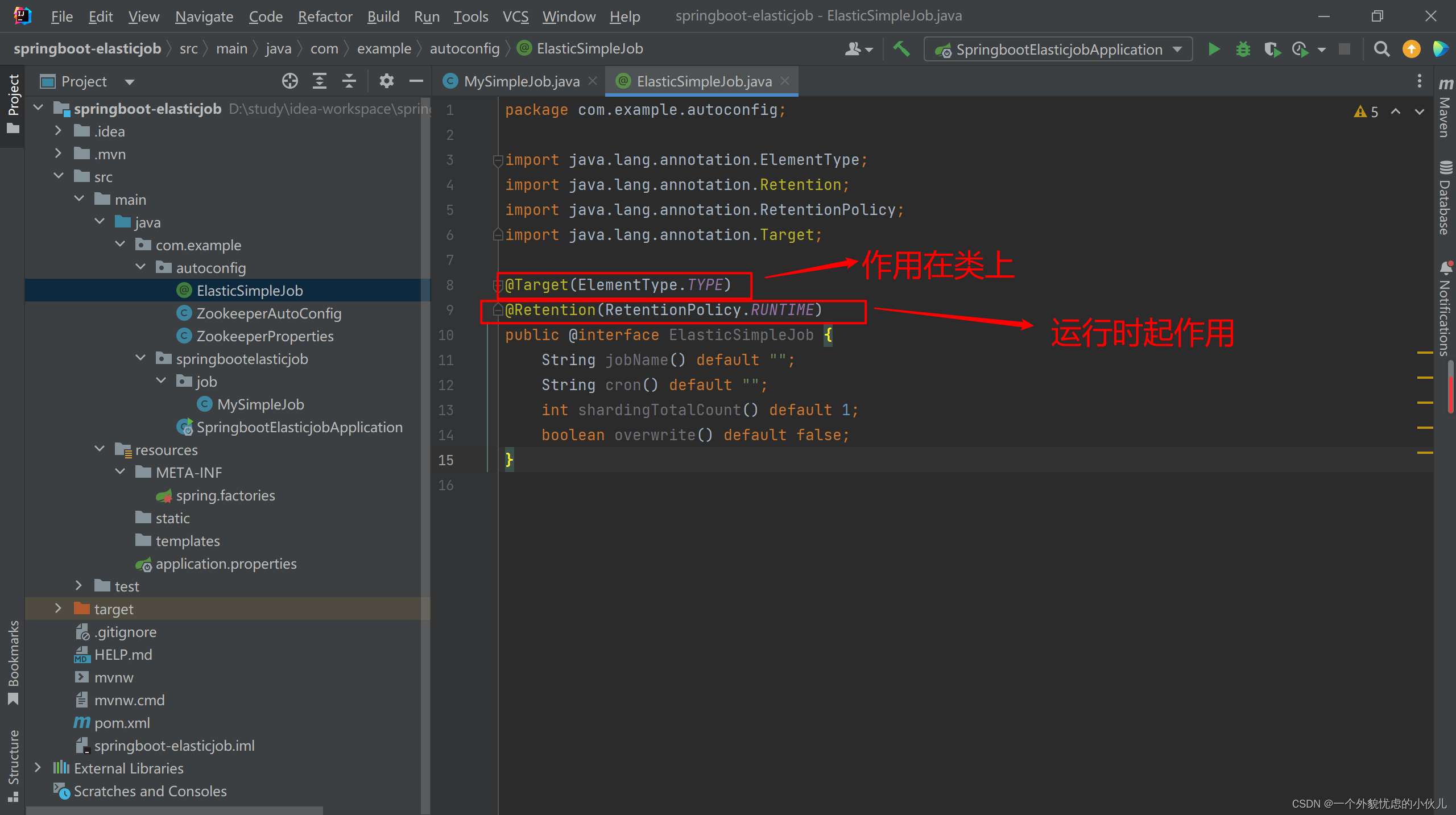This screenshot has height=815, width=1456.
Task: Open the run configuration dropdown
Action: pyautogui.click(x=1177, y=49)
